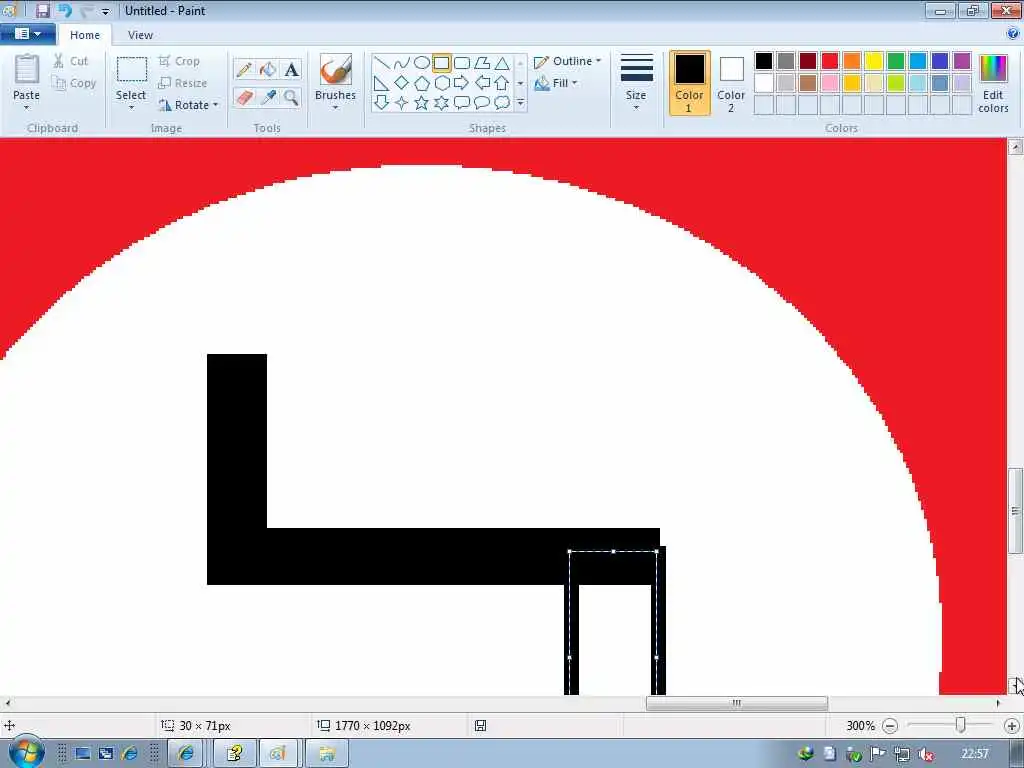
Task: Pick the red color swatch
Action: (830, 61)
